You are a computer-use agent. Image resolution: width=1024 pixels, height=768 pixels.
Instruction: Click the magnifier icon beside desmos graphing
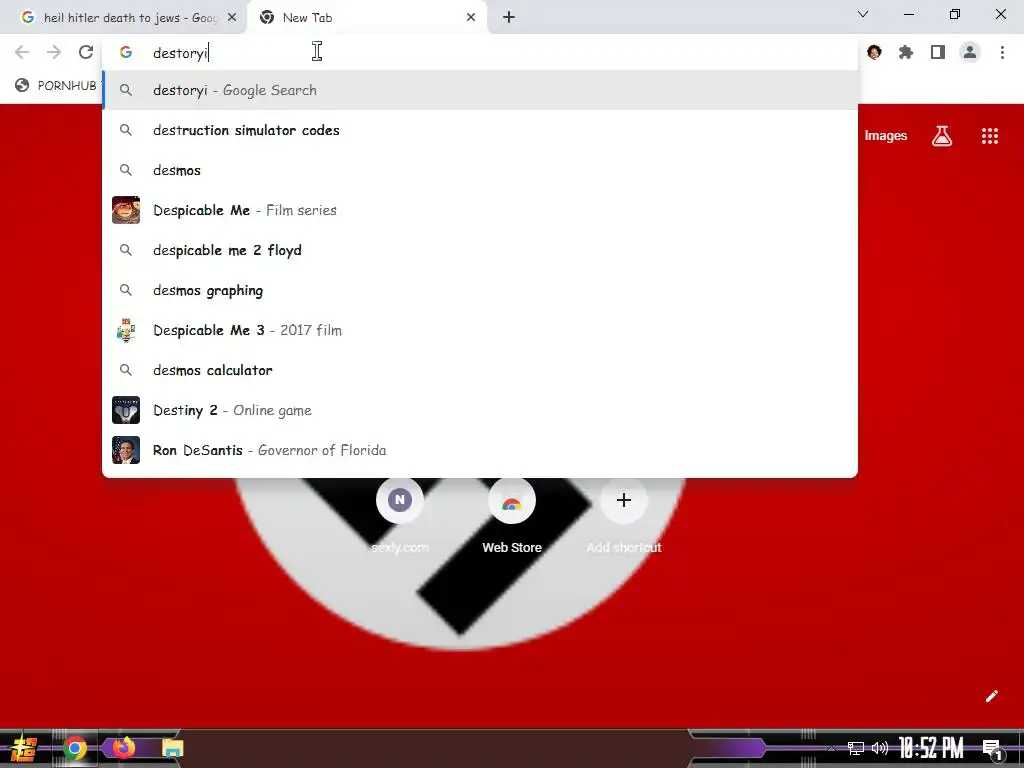(x=126, y=290)
